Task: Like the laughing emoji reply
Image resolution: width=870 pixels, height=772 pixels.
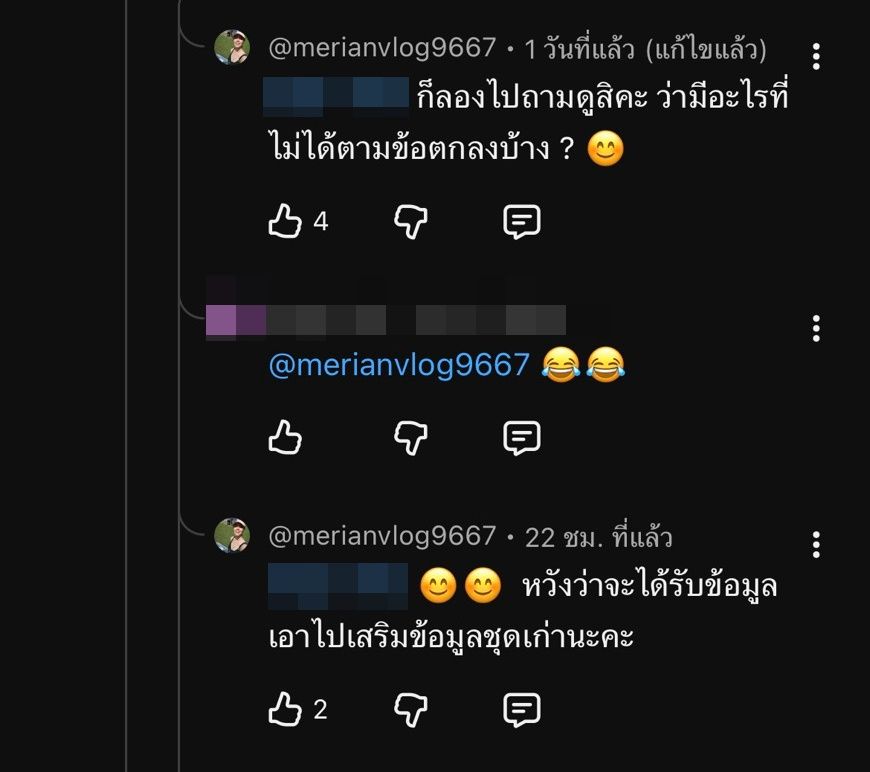Action: tap(286, 437)
